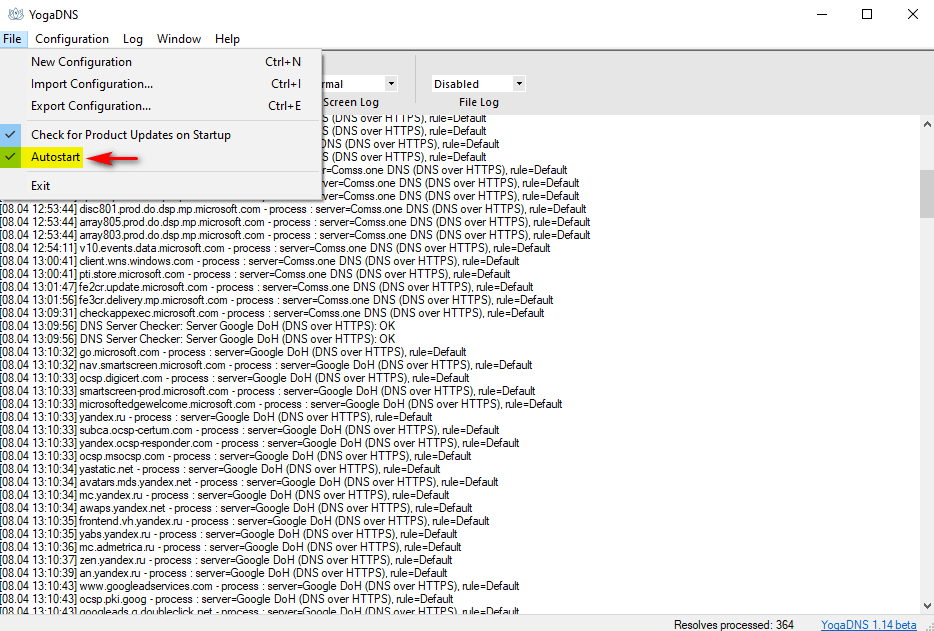The width and height of the screenshot is (934, 631).
Task: Toggle Check for Product Updates on Startup
Action: pos(161,135)
